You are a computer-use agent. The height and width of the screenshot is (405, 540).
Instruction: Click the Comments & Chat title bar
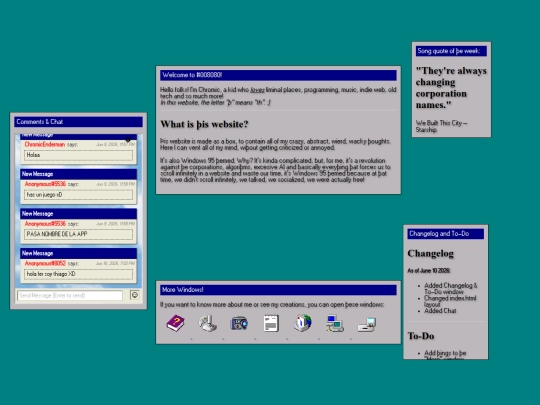pos(78,122)
